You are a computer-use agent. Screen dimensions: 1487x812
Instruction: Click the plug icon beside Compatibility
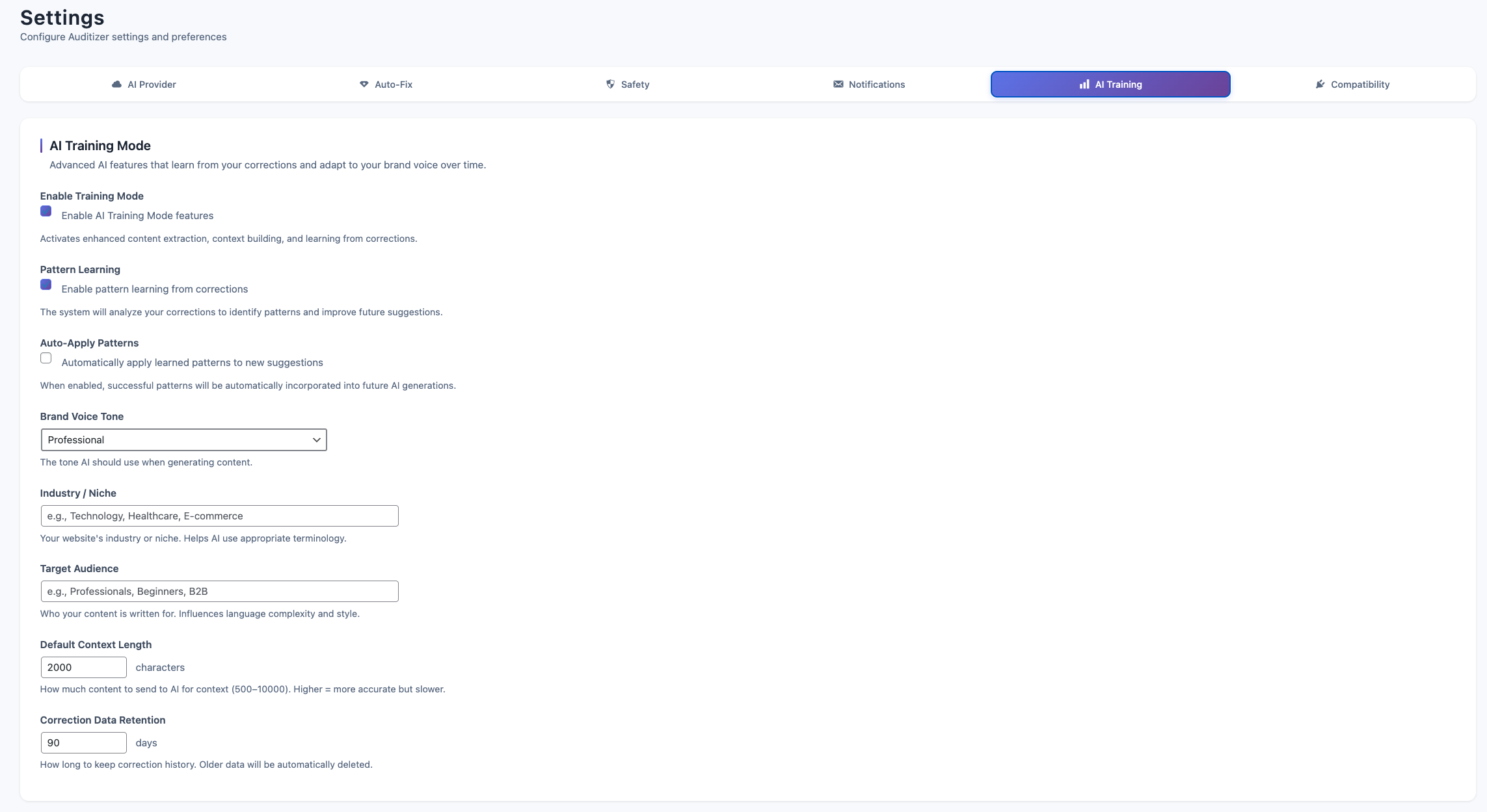(1320, 85)
